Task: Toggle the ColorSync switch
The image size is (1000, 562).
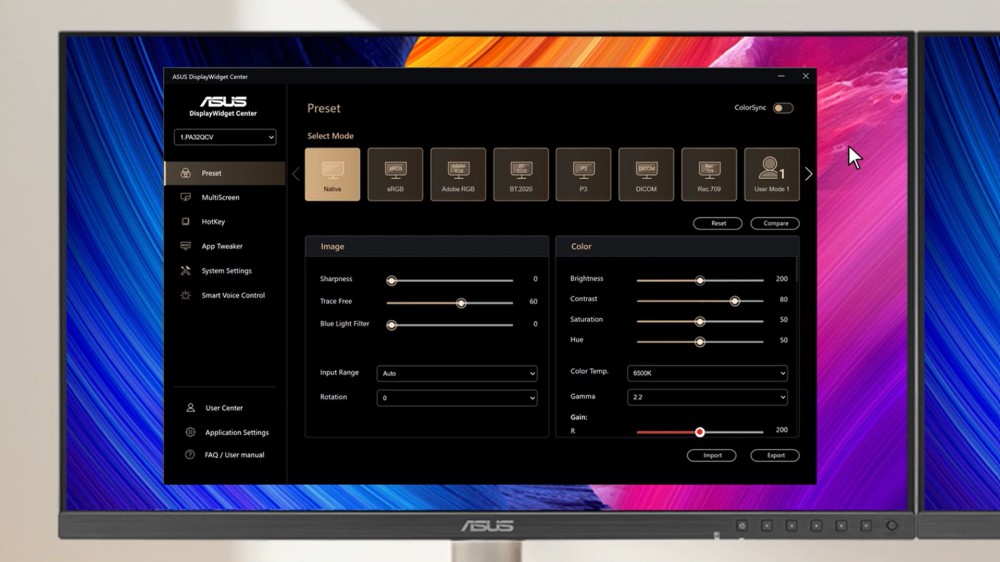Action: [783, 108]
